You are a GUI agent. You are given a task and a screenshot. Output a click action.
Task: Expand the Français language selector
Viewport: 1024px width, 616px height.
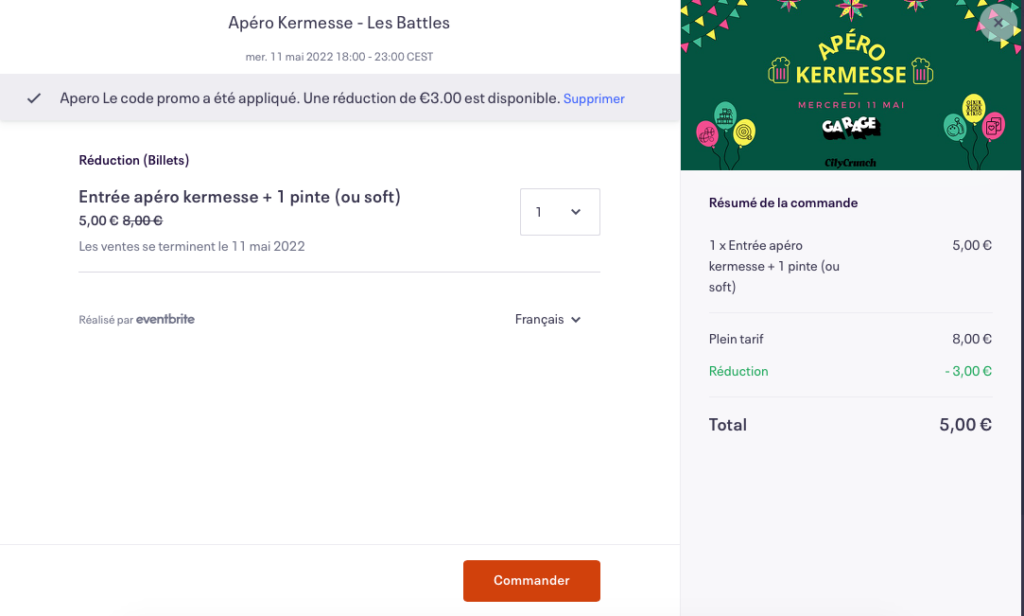click(x=547, y=320)
